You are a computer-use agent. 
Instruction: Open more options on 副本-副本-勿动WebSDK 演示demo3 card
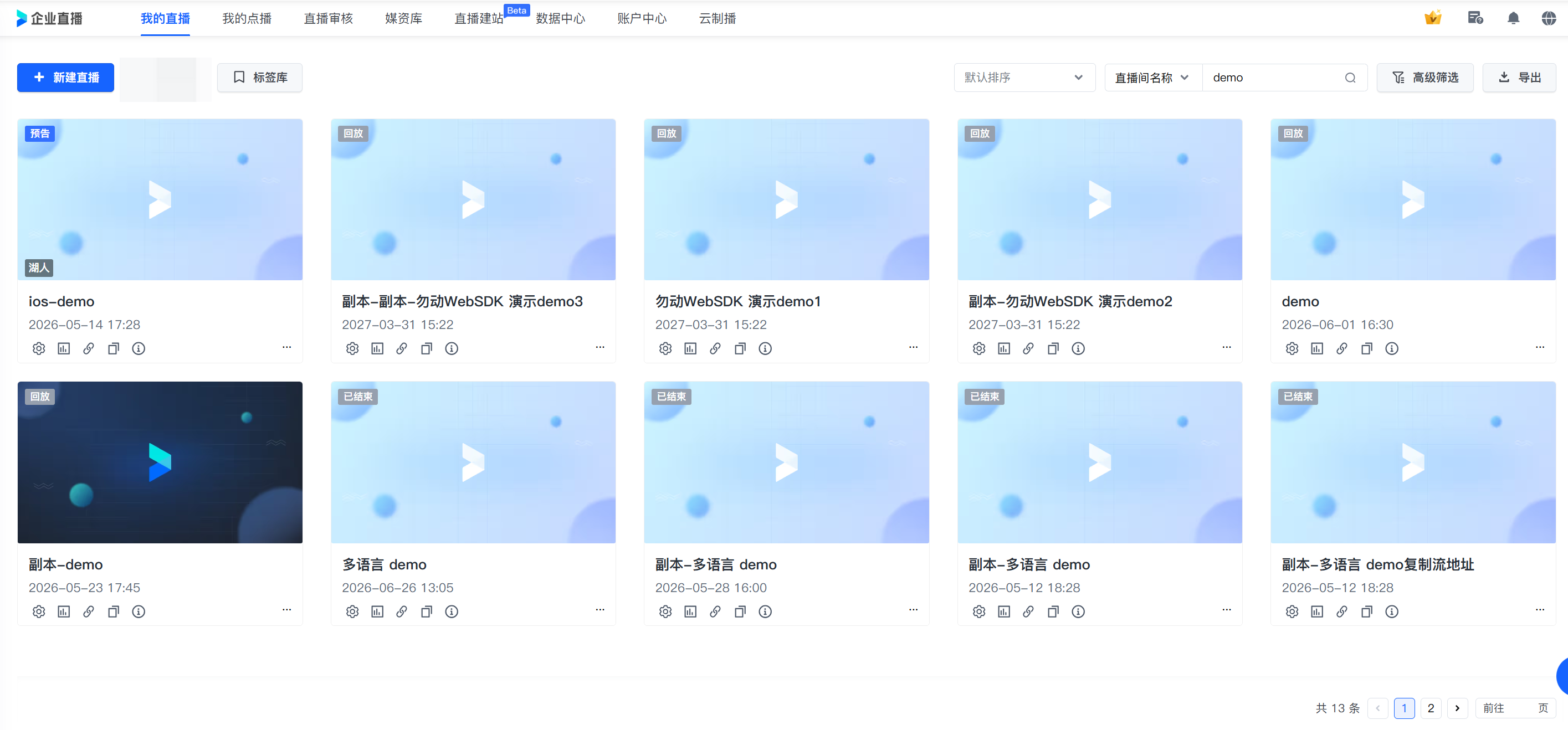[600, 347]
